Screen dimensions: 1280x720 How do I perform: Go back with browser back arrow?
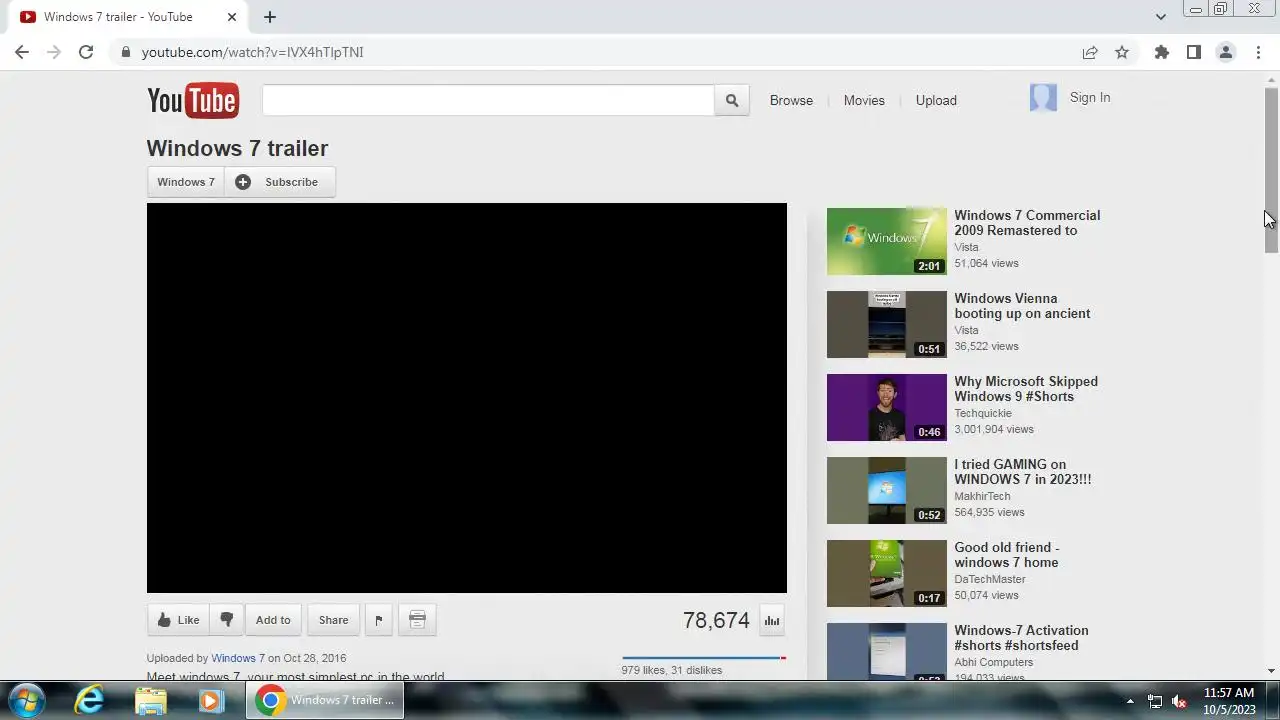pos(22,52)
